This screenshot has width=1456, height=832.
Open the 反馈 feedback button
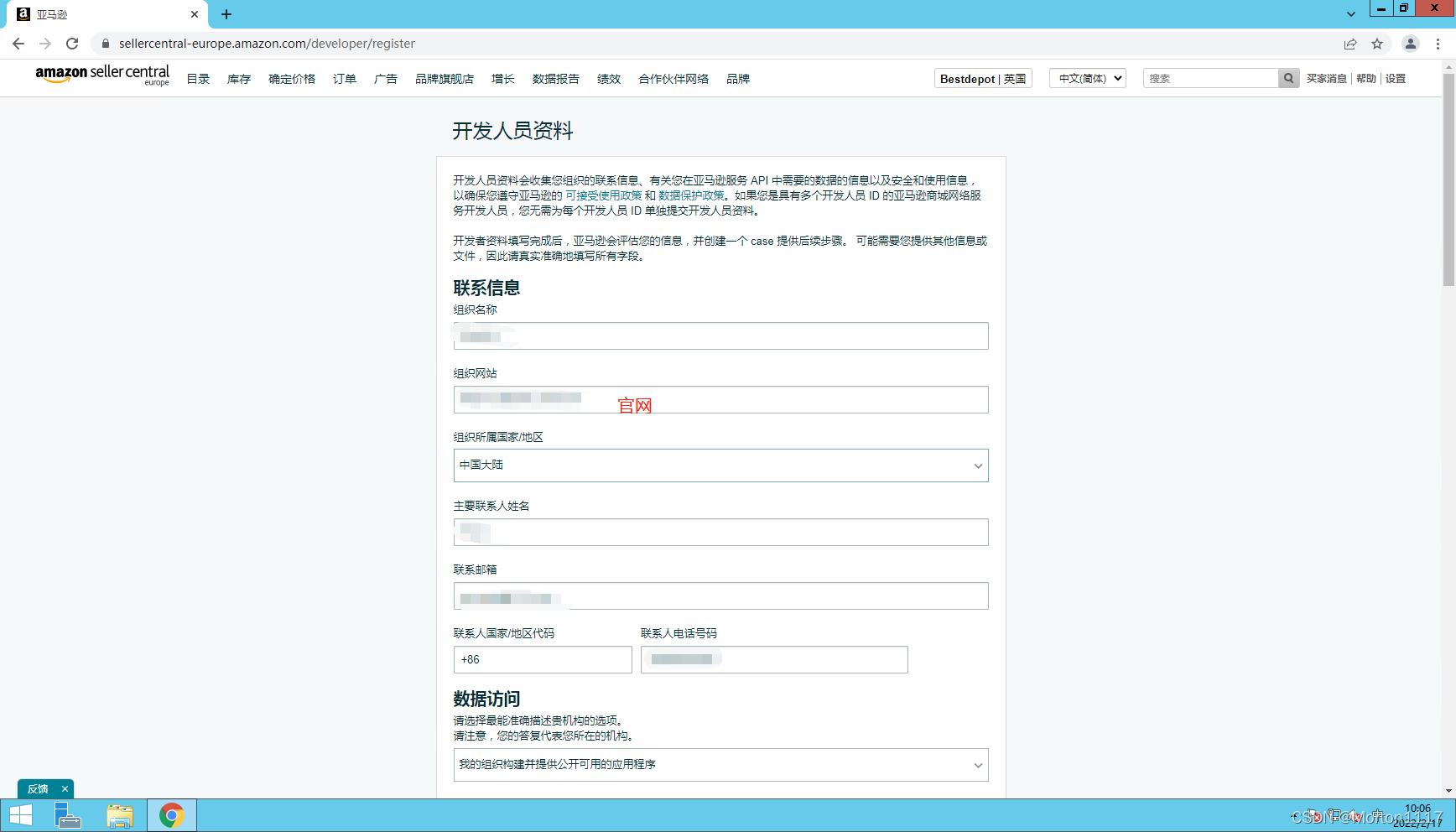pos(38,789)
